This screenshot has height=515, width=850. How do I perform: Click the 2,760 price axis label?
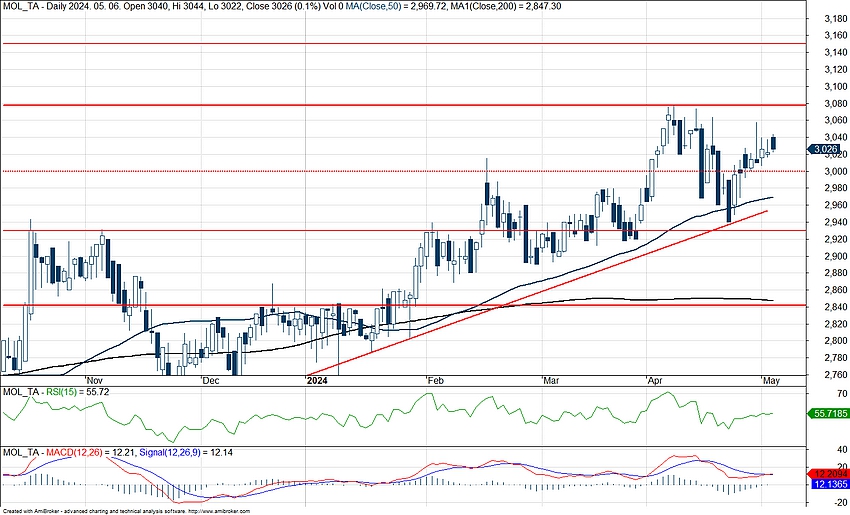coord(835,375)
